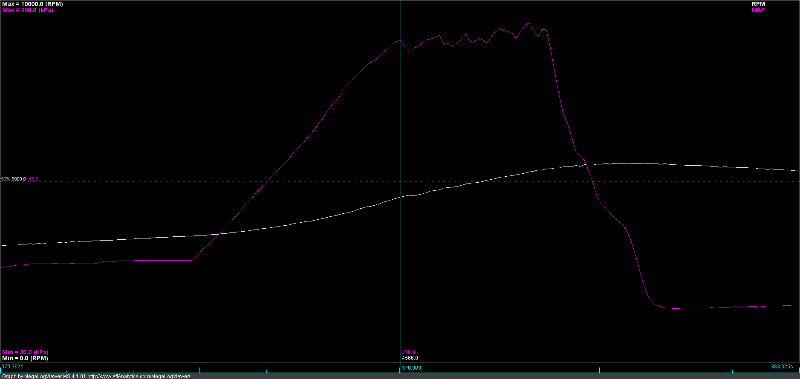Viewport: 800px width, 379px height.
Task: Click the start time label on timeline
Action: [12, 367]
